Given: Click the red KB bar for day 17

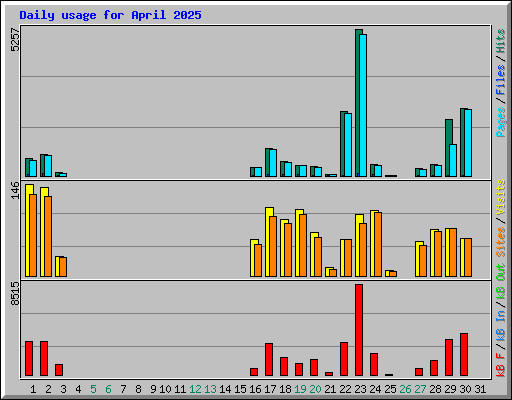Looking at the screenshot, I should [x=269, y=359].
